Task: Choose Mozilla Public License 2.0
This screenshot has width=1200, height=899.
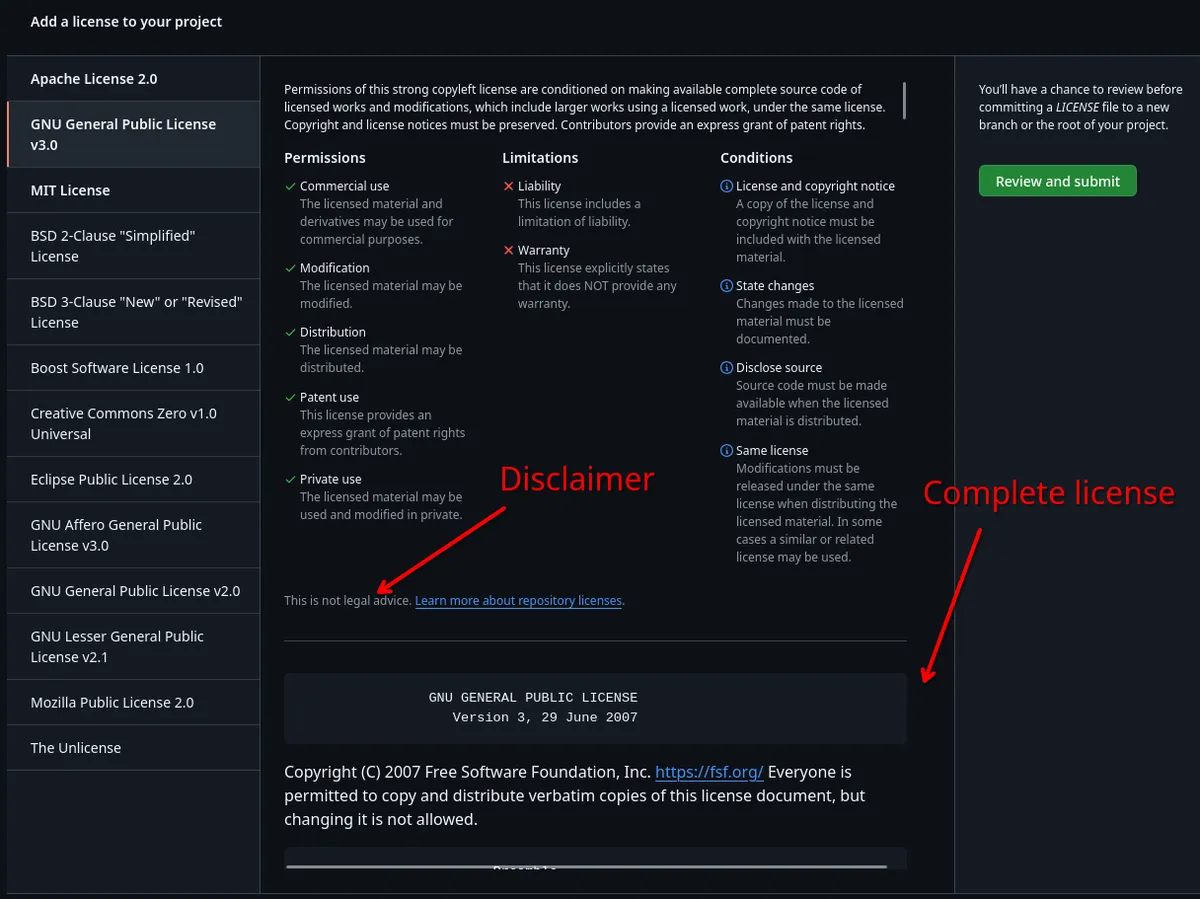Action: pos(112,702)
